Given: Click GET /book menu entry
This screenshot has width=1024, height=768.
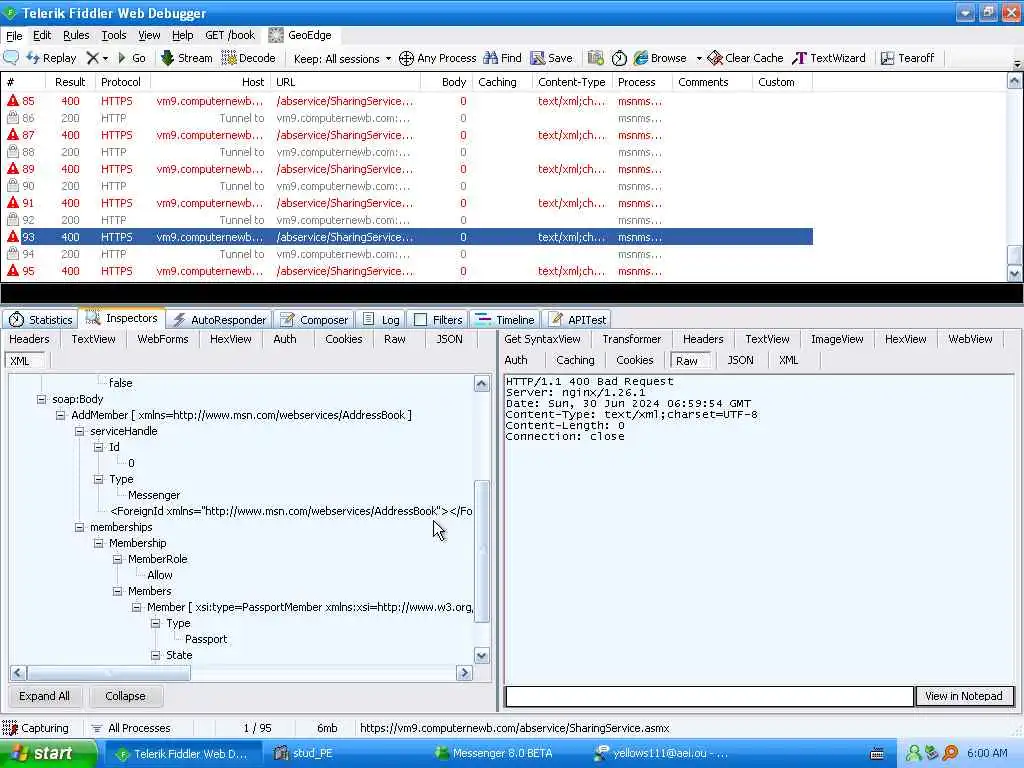Looking at the screenshot, I should point(230,35).
